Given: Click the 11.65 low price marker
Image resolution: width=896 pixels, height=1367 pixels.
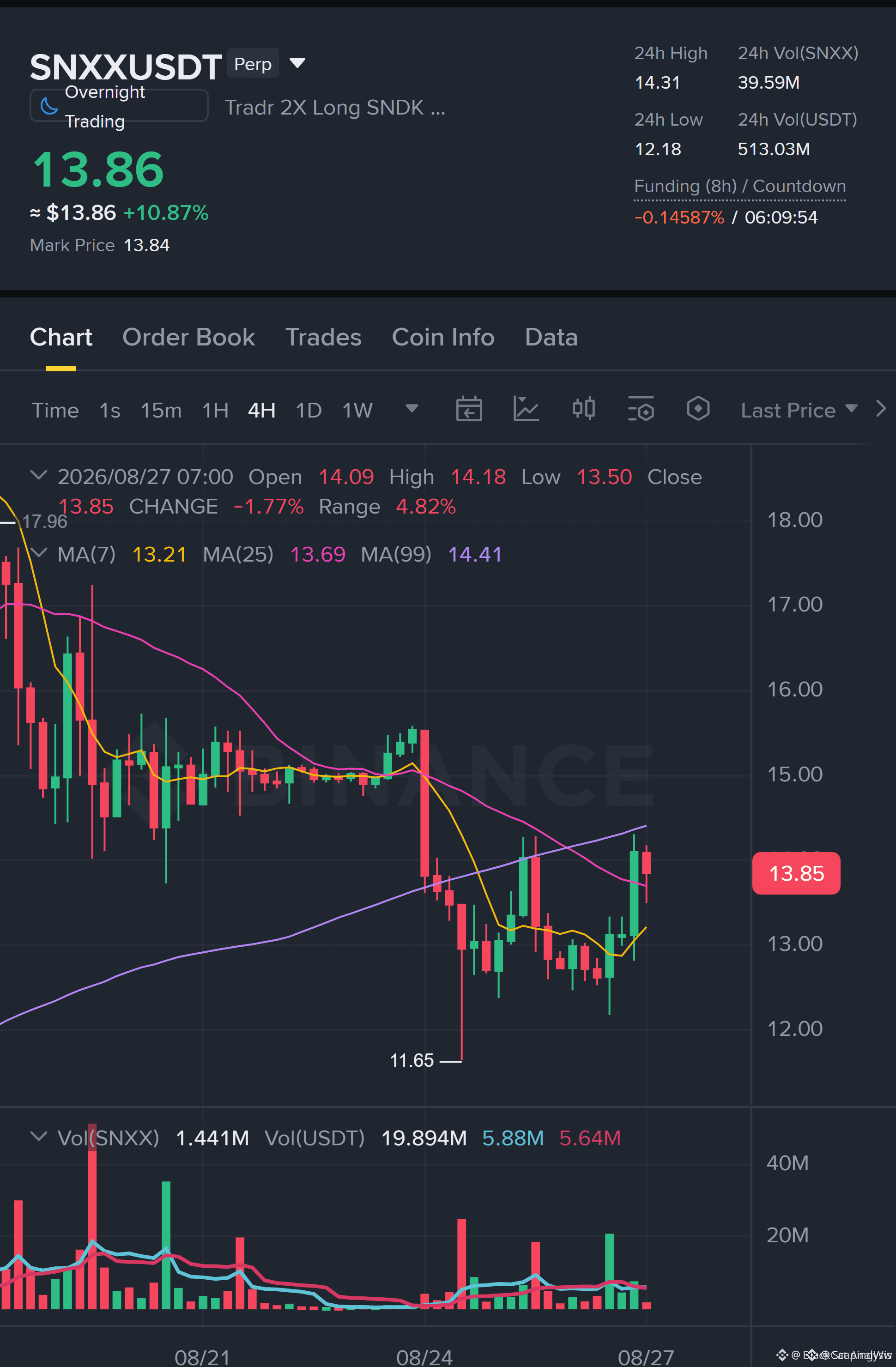Looking at the screenshot, I should tap(412, 1060).
